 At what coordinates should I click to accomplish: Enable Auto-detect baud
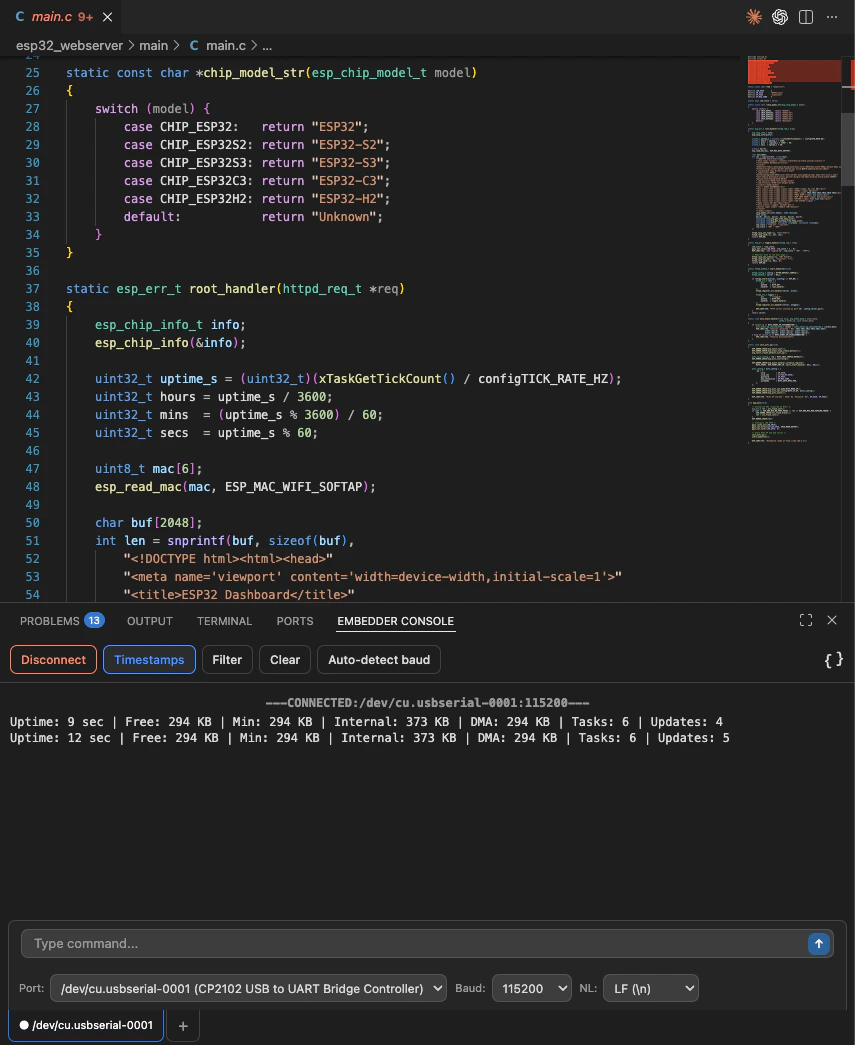click(x=378, y=659)
